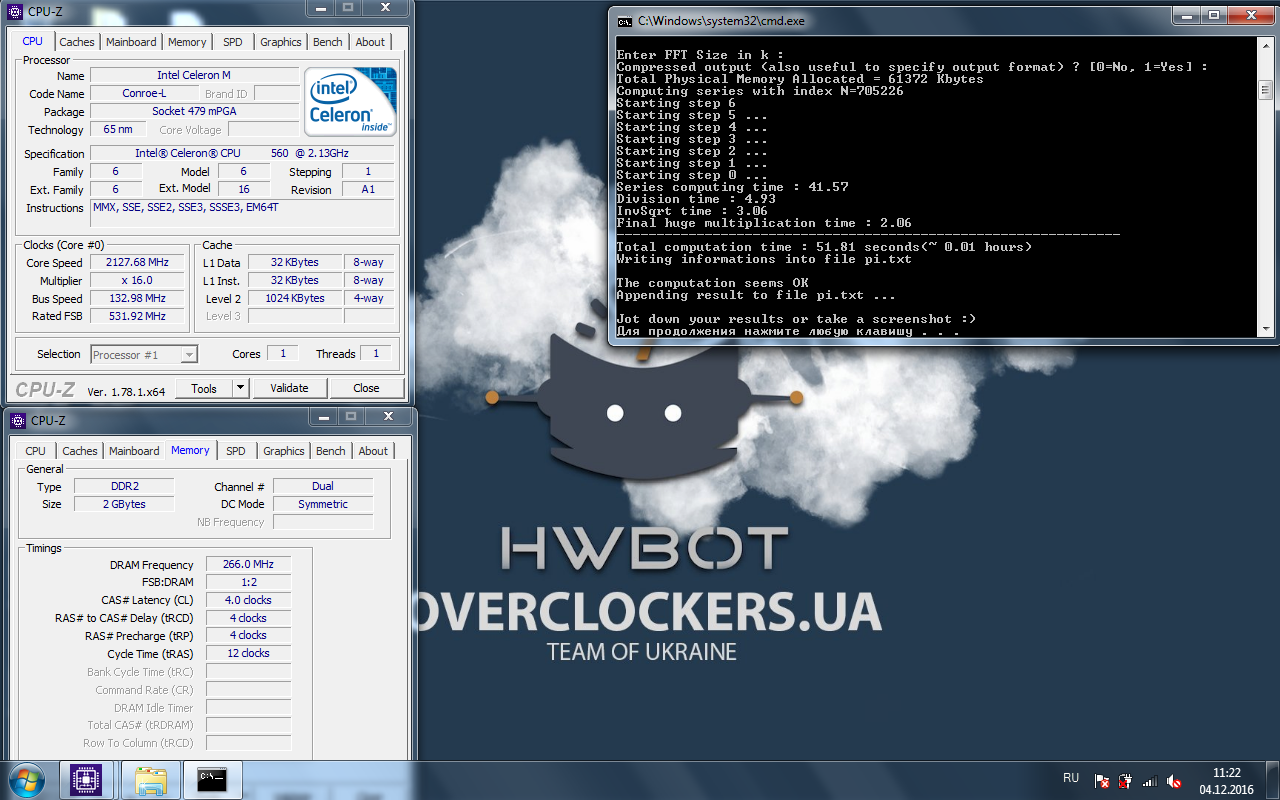Click the Tools button in CPU-Z
Screen dimensions: 1280x800
[x=204, y=388]
